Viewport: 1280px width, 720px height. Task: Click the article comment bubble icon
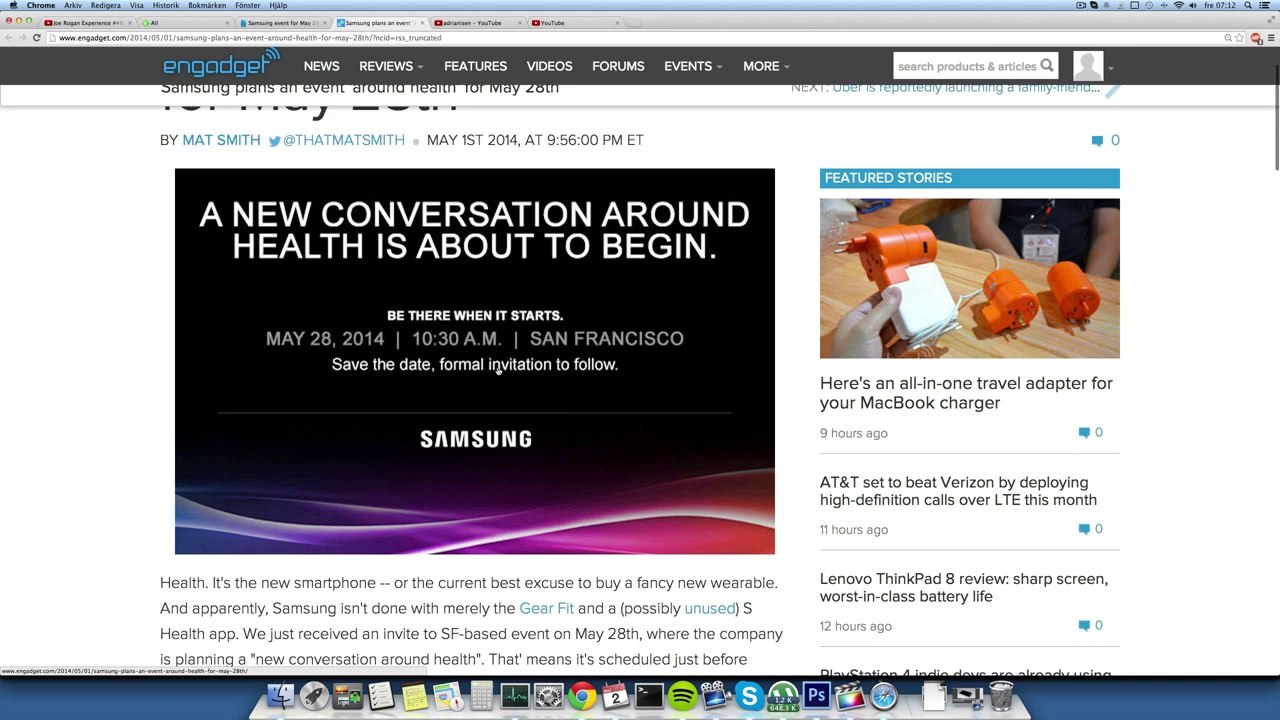pos(1097,141)
